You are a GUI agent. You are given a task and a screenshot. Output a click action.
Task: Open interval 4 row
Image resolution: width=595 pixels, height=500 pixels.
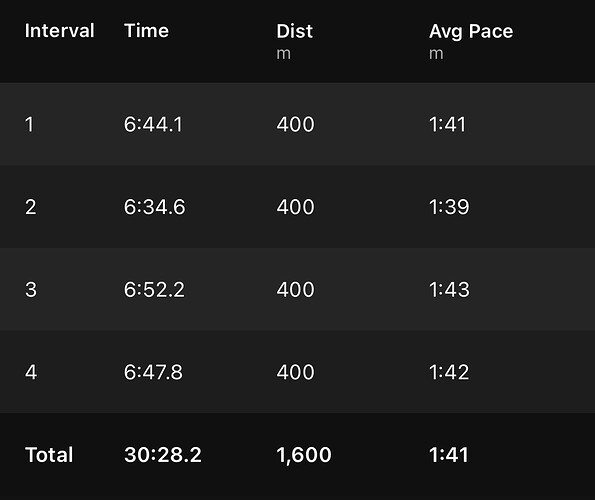pyautogui.click(x=298, y=372)
